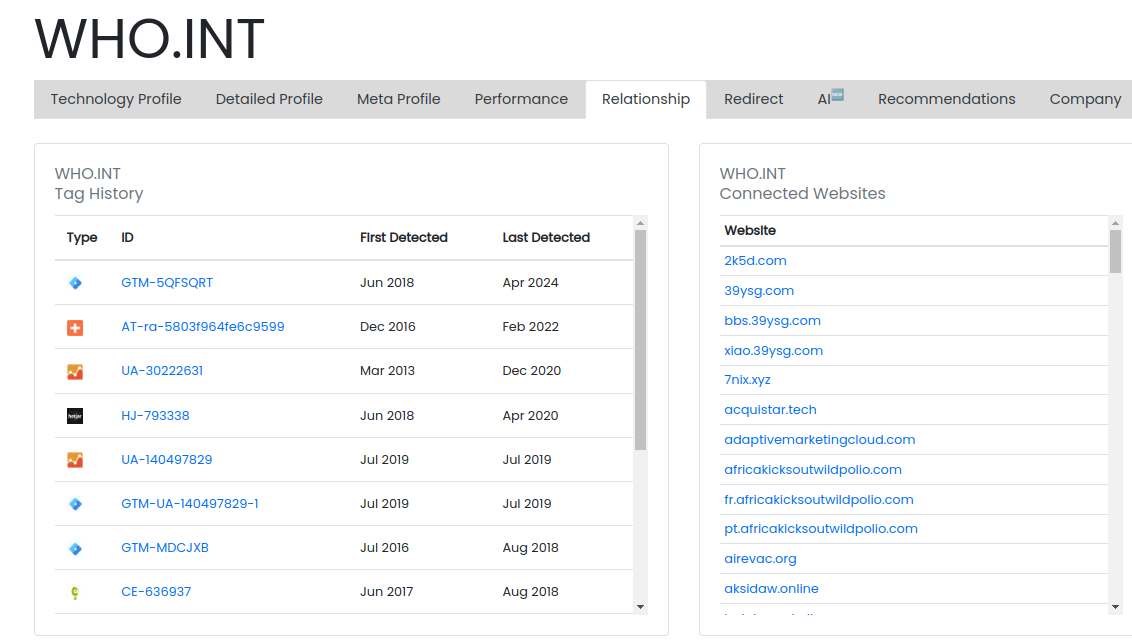Click the Google Tag Manager icon for GTM-5QFSQRT
Screen dimensions: 1132x640
pos(75,283)
